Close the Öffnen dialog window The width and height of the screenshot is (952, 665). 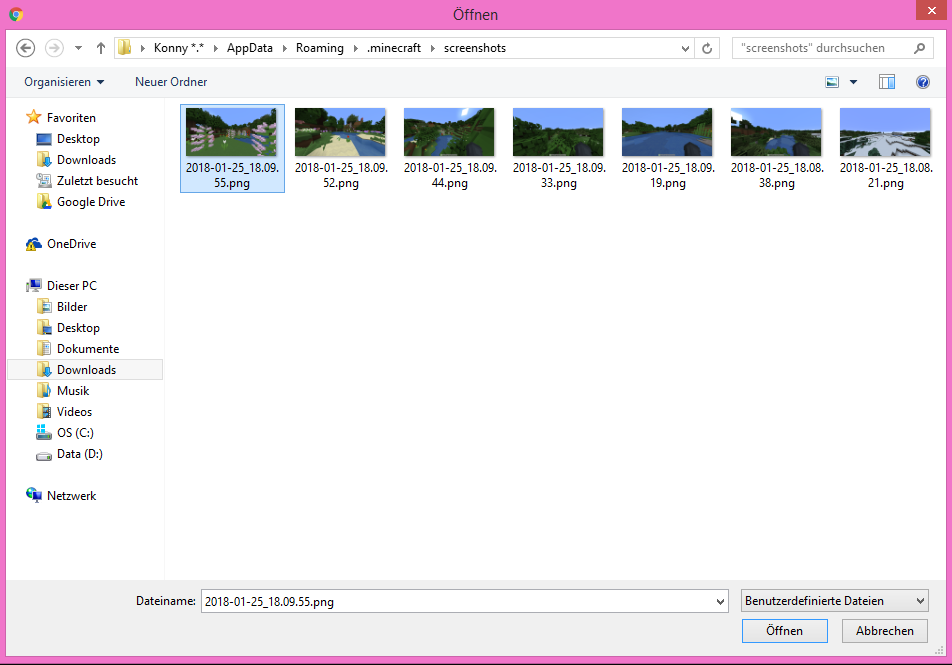[x=931, y=10]
